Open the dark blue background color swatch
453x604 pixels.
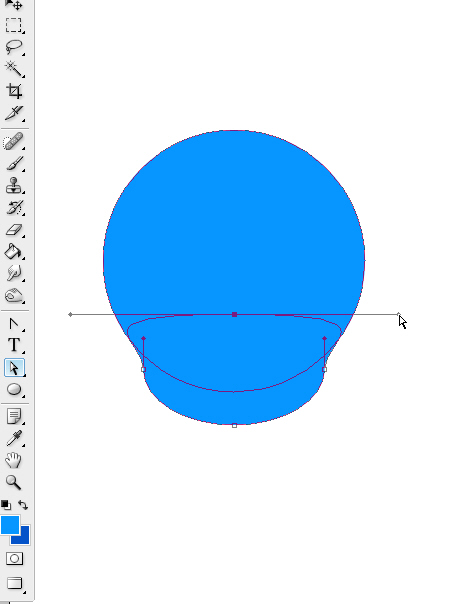[x=23, y=537]
